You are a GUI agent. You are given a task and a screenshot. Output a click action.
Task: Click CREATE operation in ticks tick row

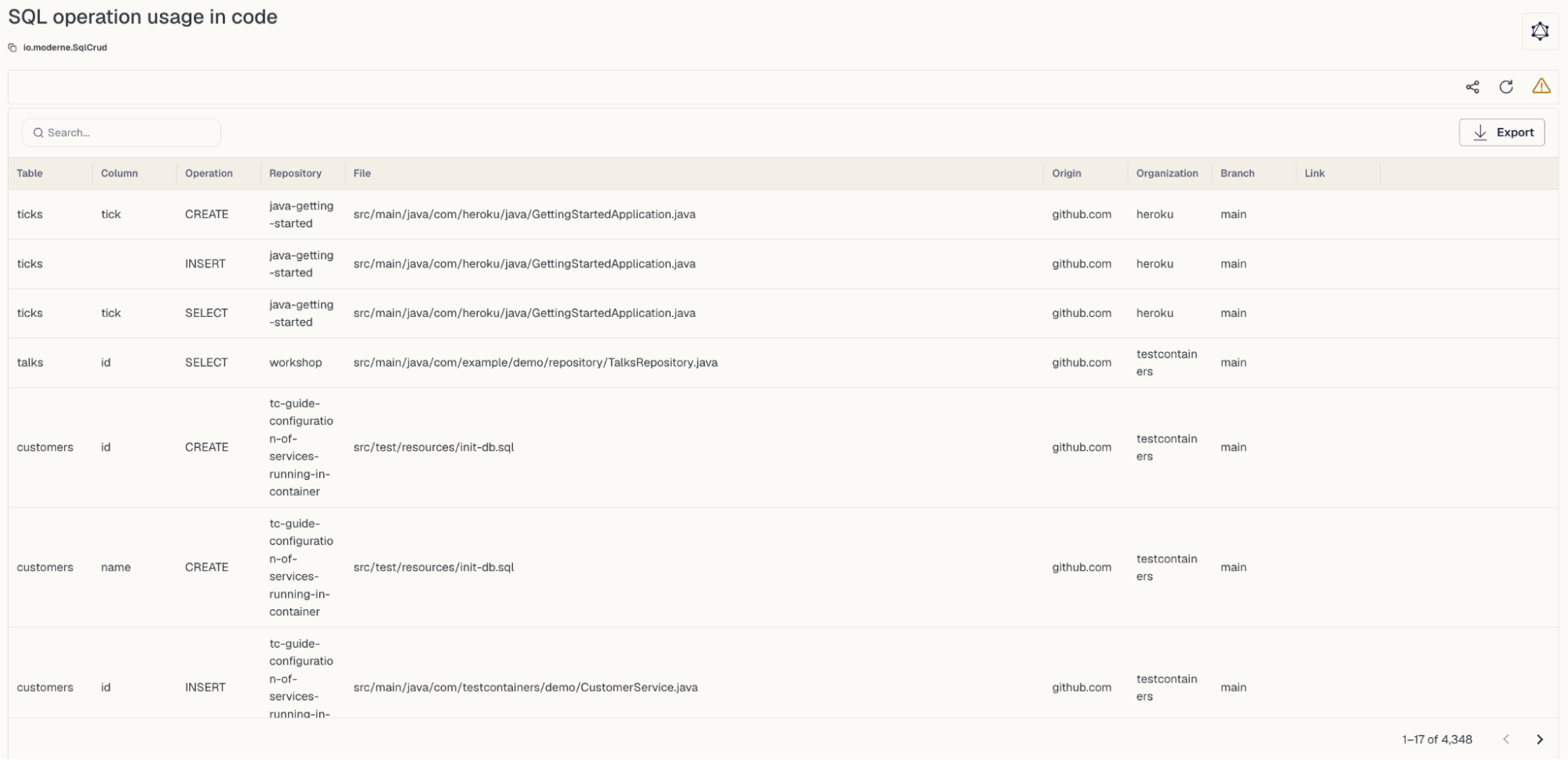[206, 214]
